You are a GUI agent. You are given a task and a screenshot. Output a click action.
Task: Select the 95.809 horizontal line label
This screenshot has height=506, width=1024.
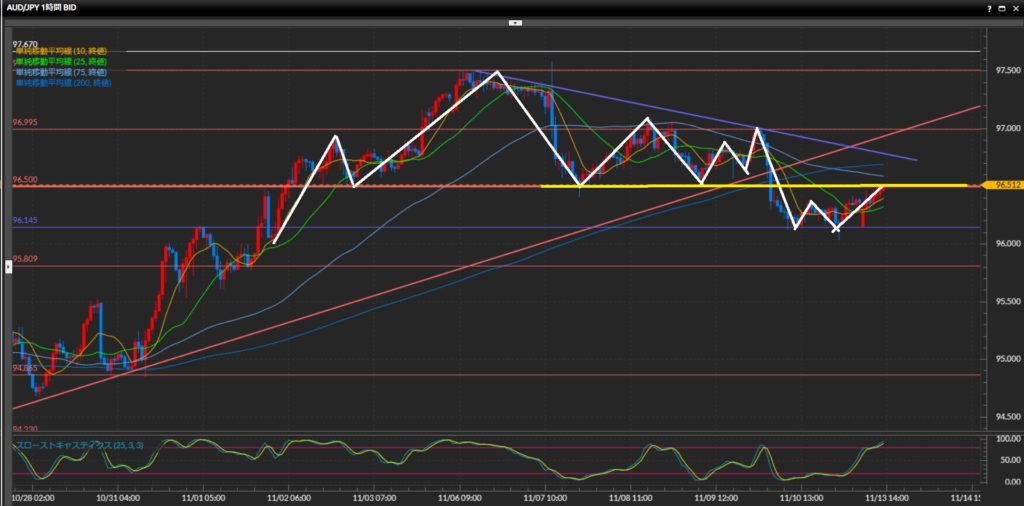pos(25,259)
